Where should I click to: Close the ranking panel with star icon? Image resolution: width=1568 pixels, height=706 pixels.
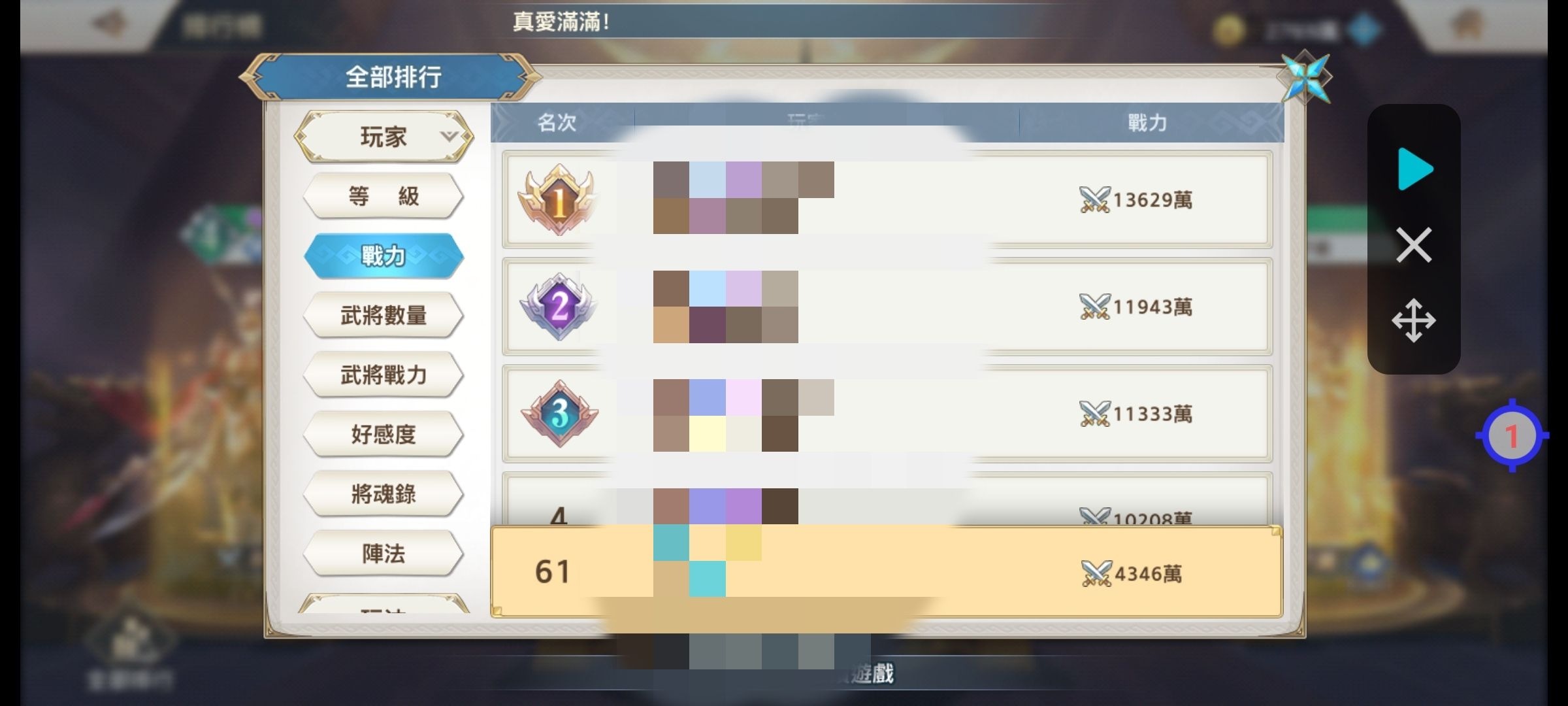tap(1305, 77)
